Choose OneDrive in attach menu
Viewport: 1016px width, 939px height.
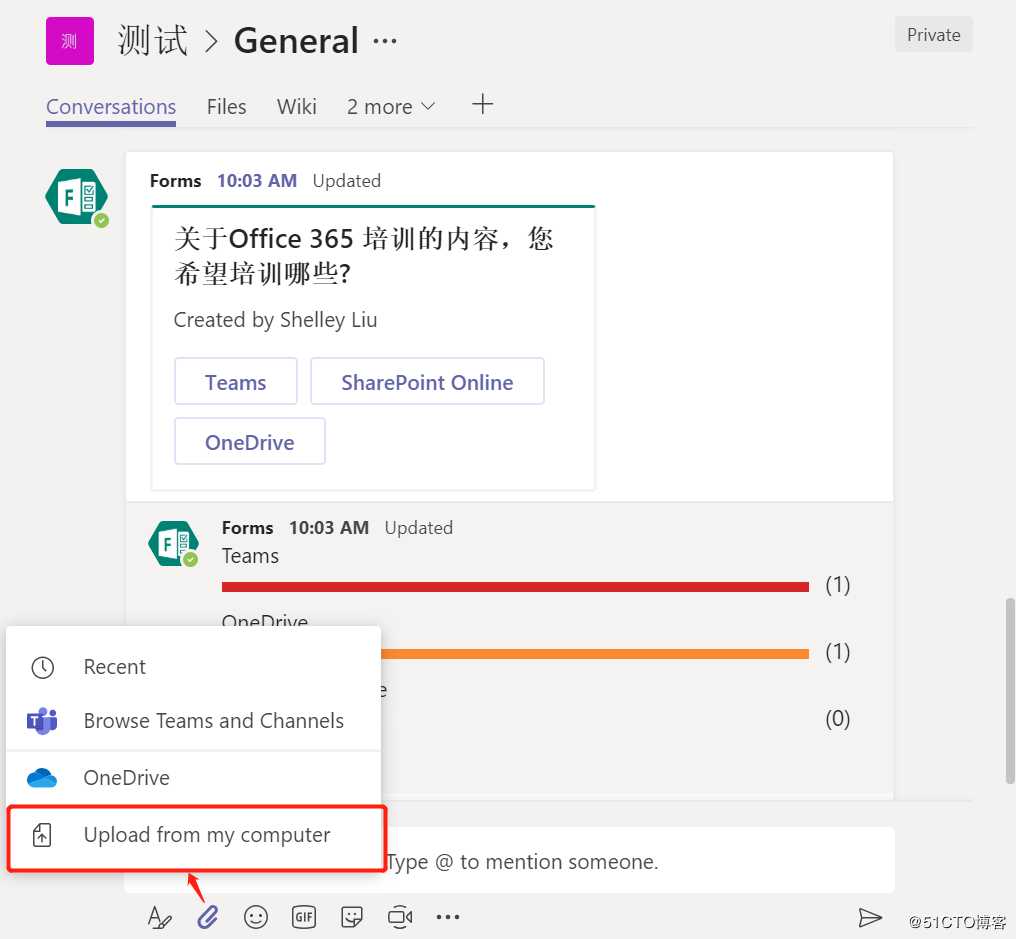click(193, 778)
